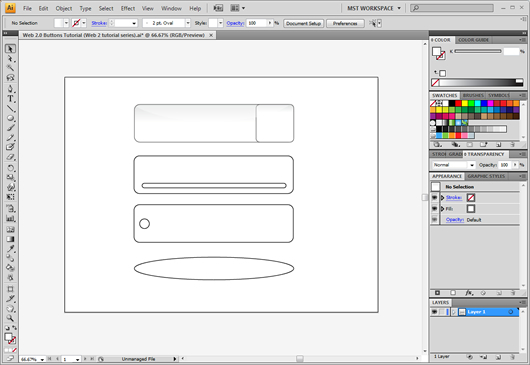Select the Direct Selection tool
This screenshot has width=530, height=365.
(10, 59)
